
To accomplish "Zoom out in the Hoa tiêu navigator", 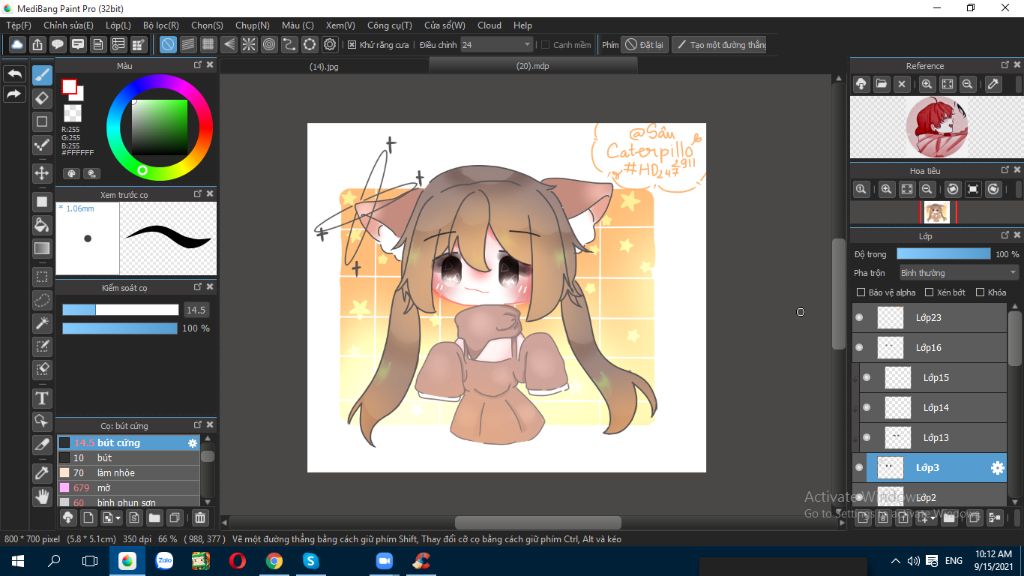I will point(927,189).
